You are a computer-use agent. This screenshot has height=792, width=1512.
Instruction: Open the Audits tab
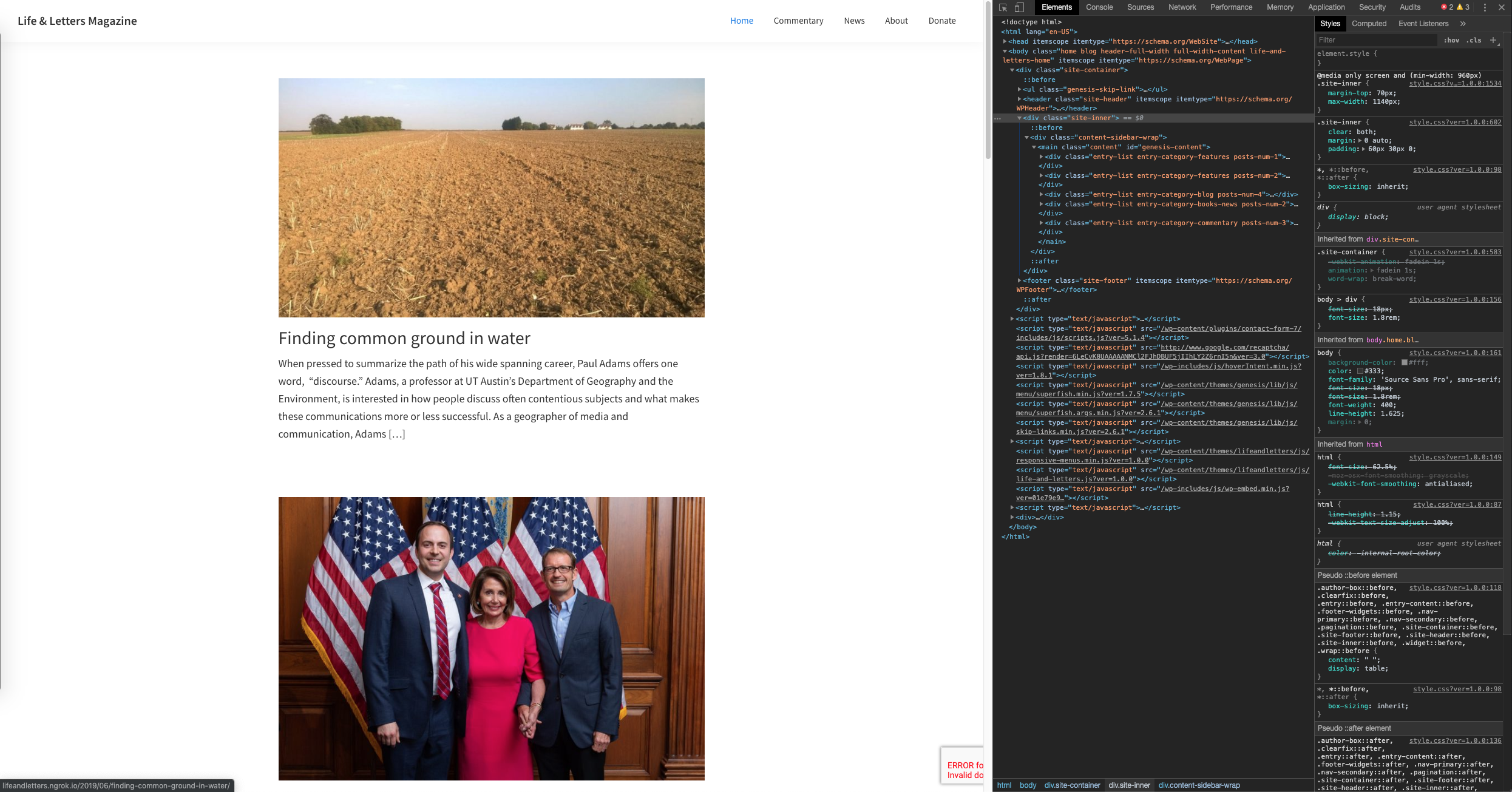1410,7
